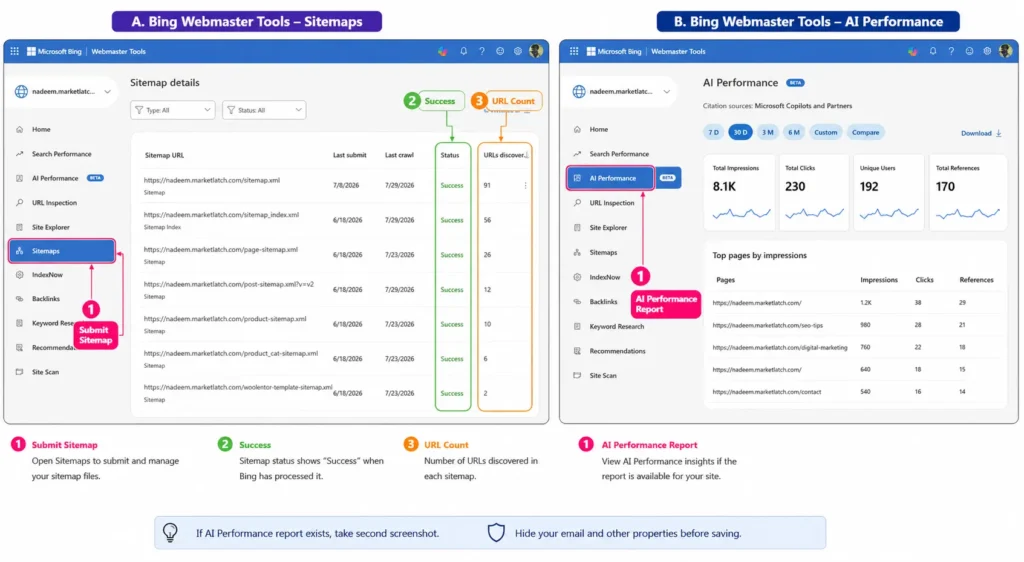Open Recommendations in AI Performance window sidebar
The height and width of the screenshot is (562, 1024).
point(617,351)
